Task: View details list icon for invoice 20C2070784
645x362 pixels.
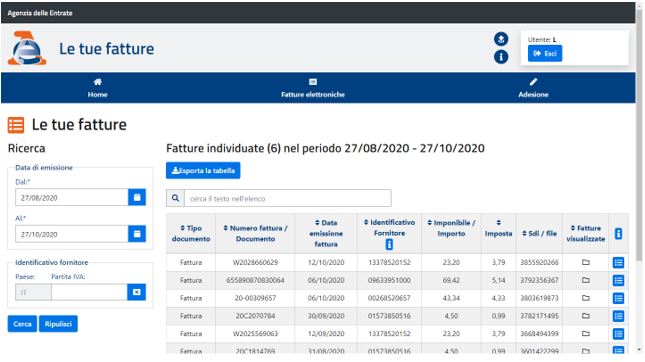Action: pos(618,316)
